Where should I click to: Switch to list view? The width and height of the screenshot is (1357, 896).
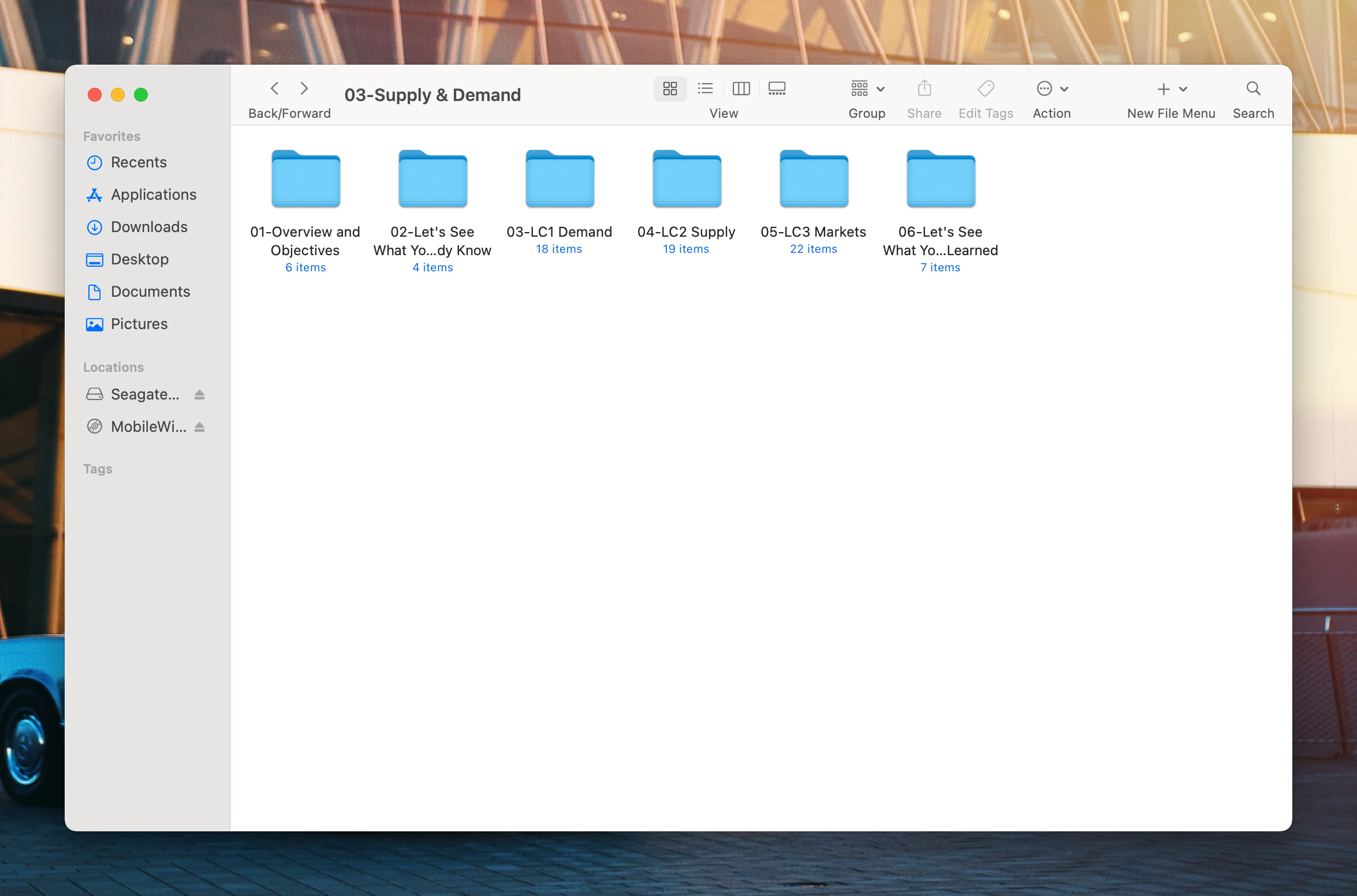point(705,88)
